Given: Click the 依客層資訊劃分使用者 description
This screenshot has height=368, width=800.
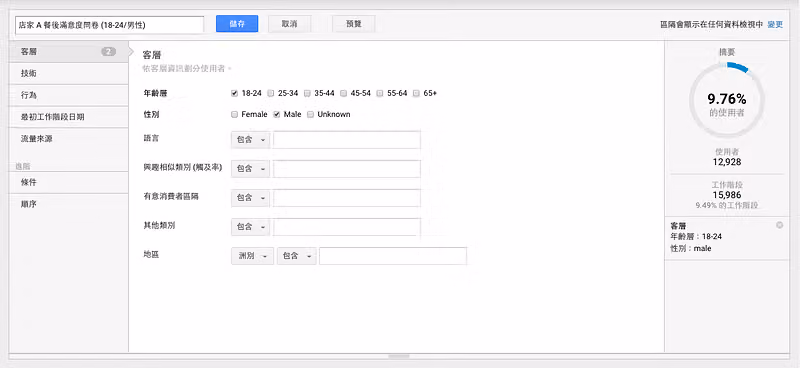Looking at the screenshot, I should pyautogui.click(x=187, y=68).
